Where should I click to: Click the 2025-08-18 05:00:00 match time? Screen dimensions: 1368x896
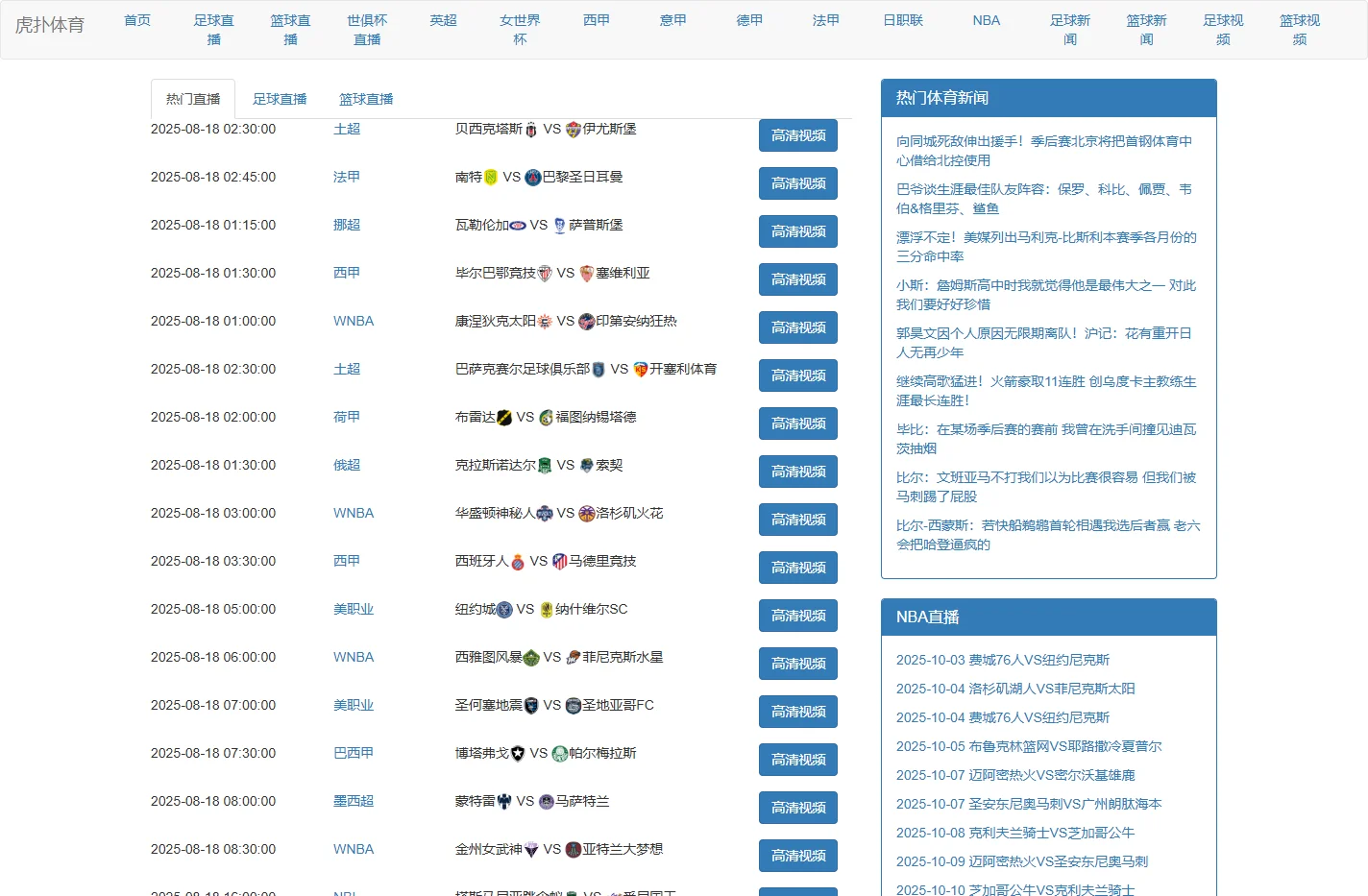213,609
